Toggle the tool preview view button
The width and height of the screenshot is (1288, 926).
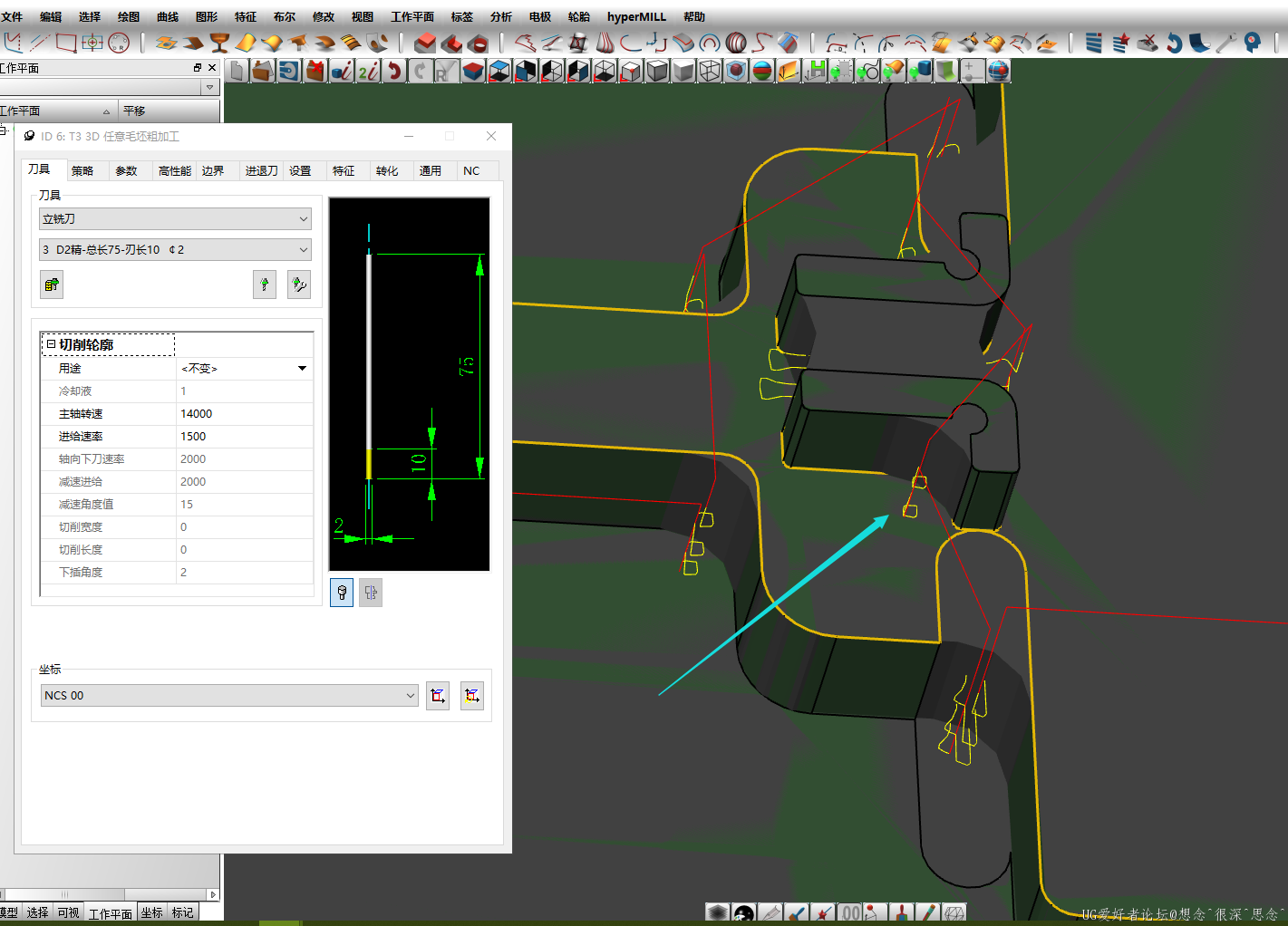[342, 593]
